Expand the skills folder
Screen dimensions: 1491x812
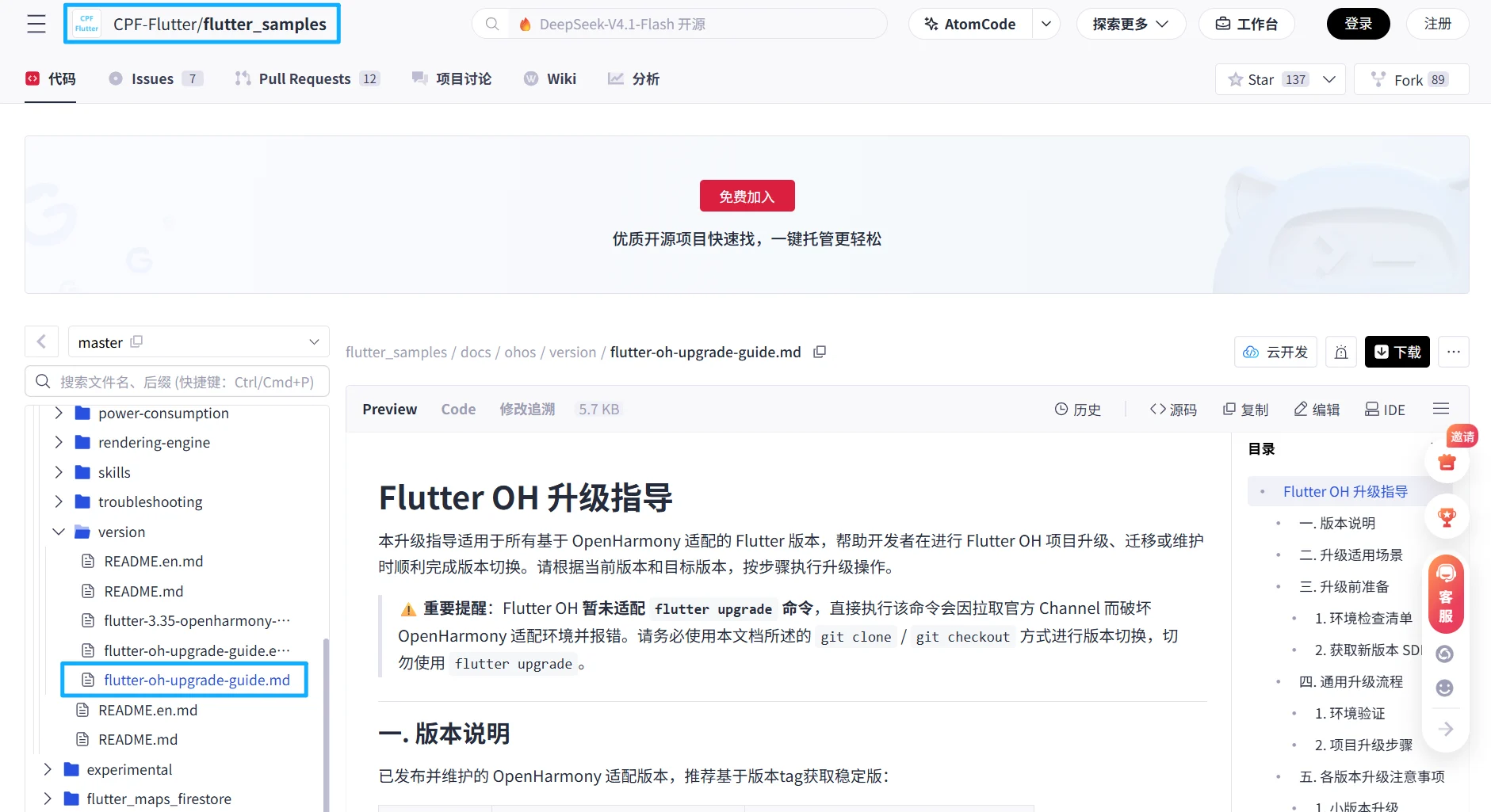(59, 472)
